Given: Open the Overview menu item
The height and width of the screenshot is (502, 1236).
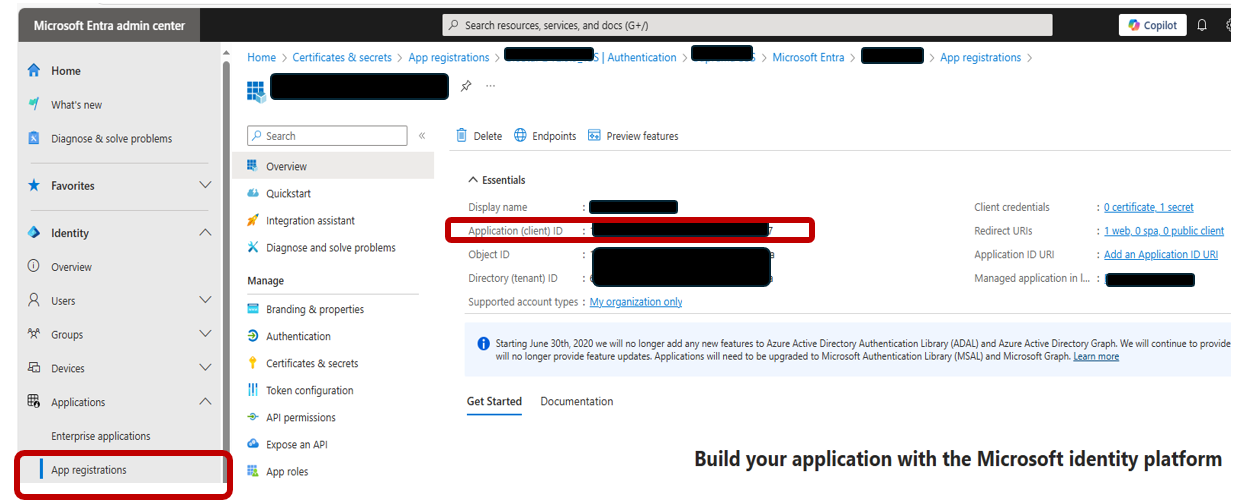Looking at the screenshot, I should [x=333, y=167].
